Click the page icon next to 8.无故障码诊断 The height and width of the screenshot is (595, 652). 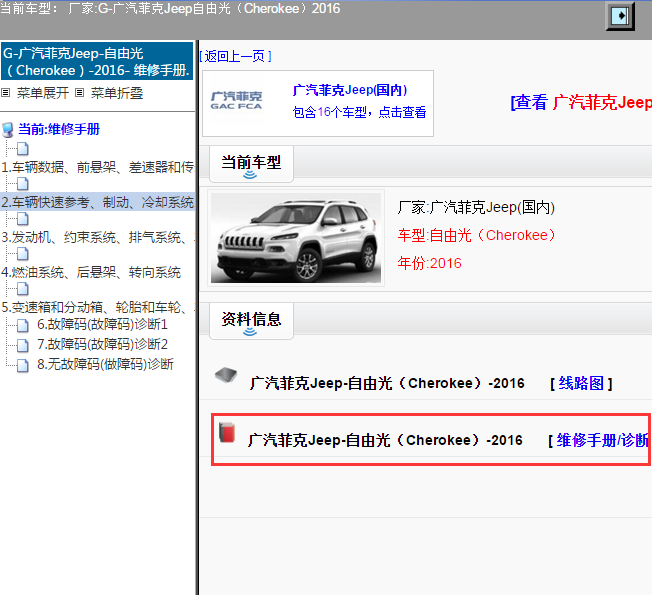point(22,365)
